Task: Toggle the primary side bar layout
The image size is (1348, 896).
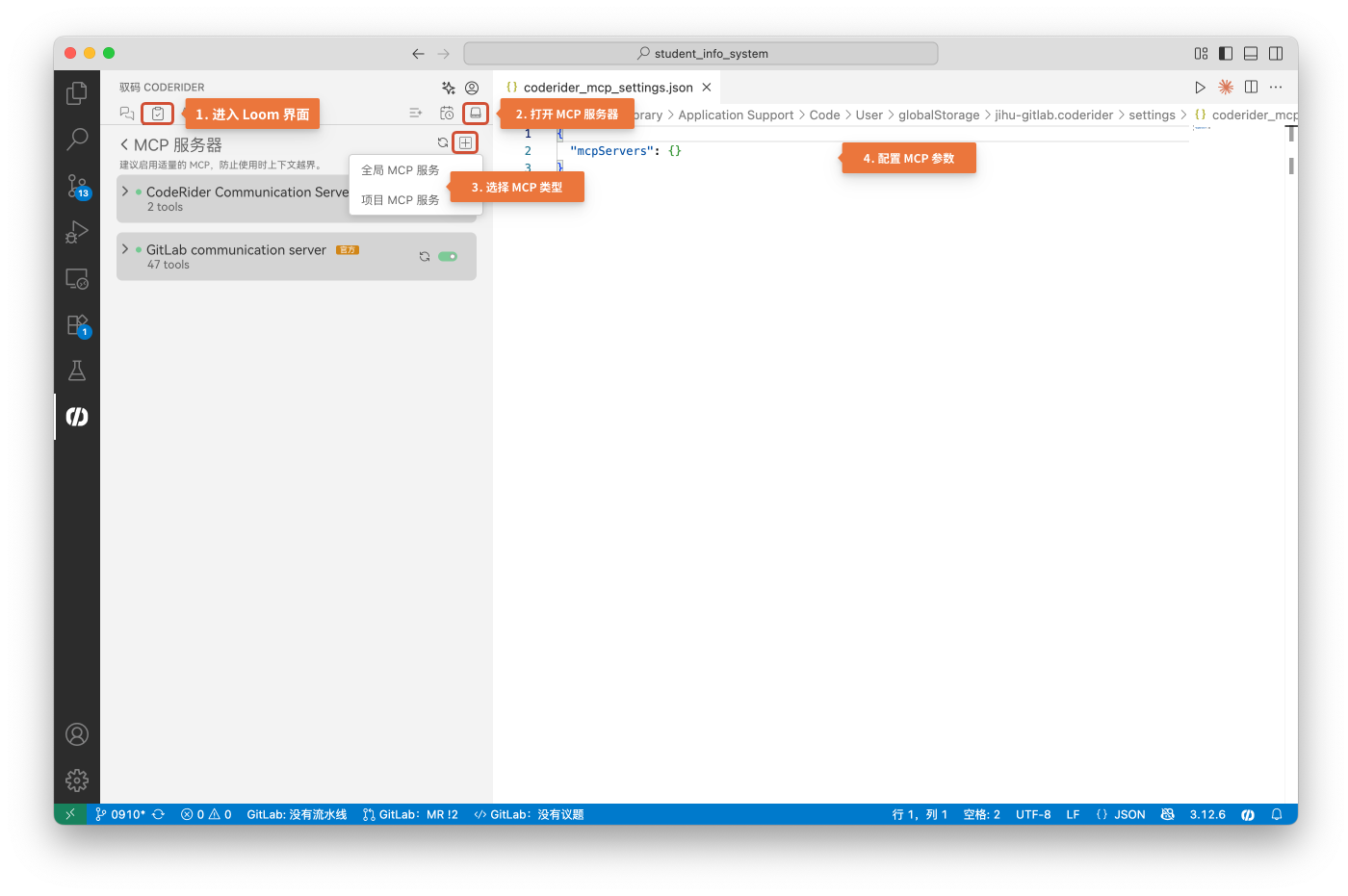Action: (1226, 54)
